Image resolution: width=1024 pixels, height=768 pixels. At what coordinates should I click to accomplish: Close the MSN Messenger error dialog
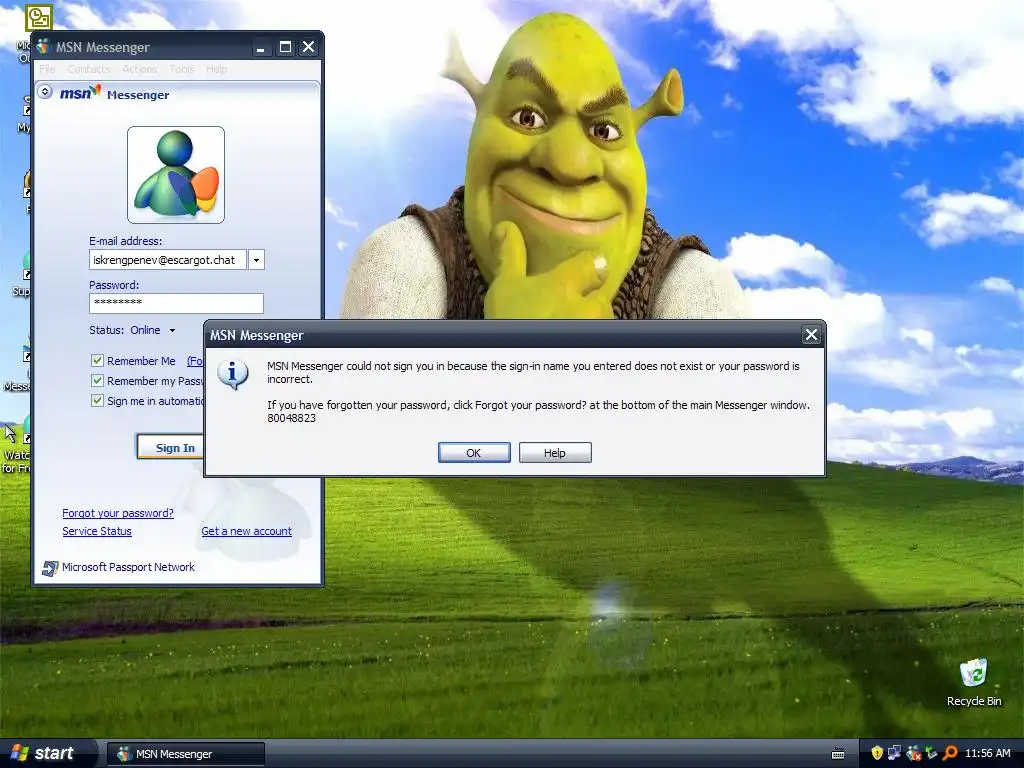pyautogui.click(x=811, y=335)
